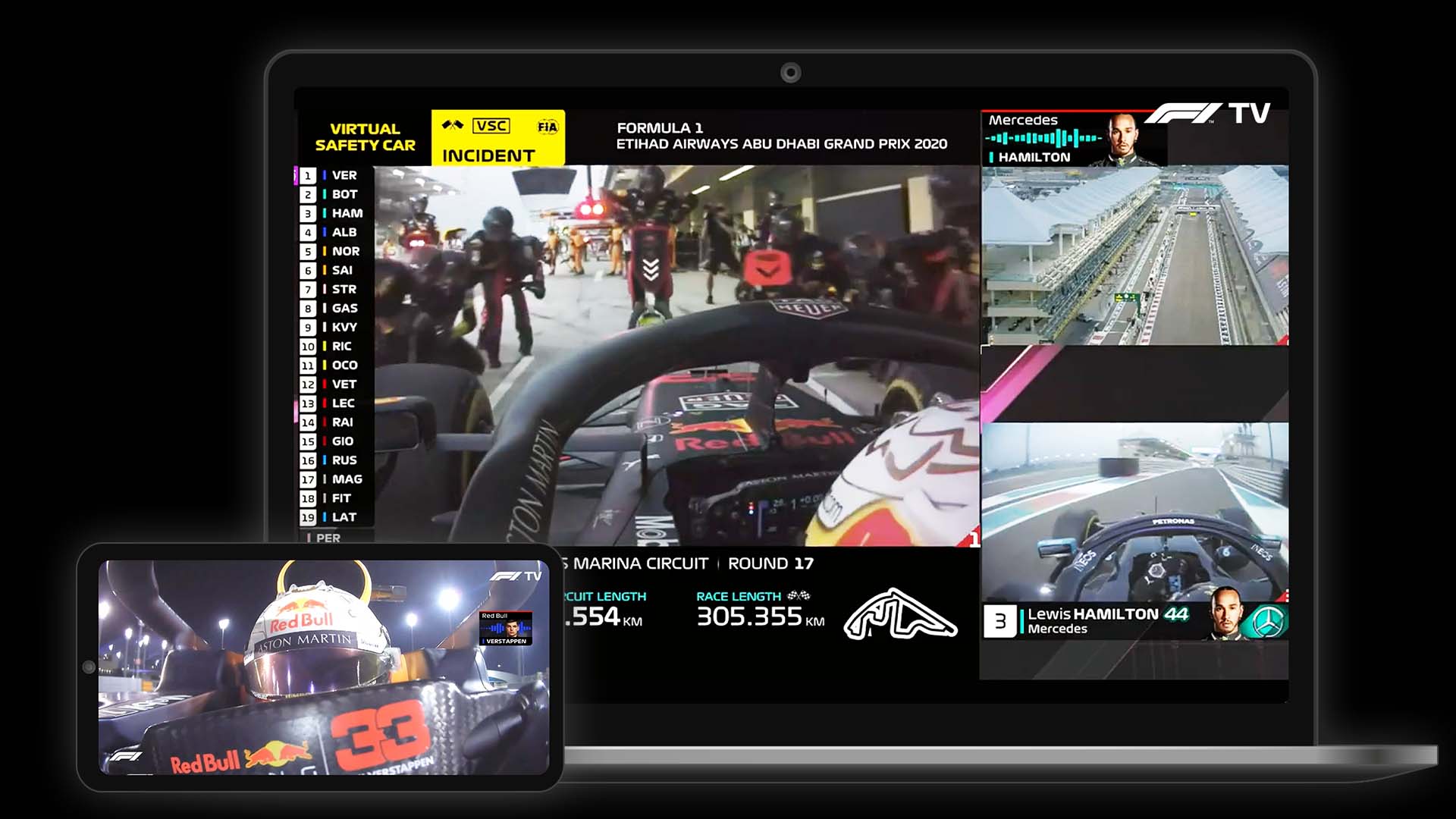Click the Verstappen radio thumbnail on phone
Image resolution: width=1456 pixels, height=819 pixels.
pyautogui.click(x=506, y=629)
